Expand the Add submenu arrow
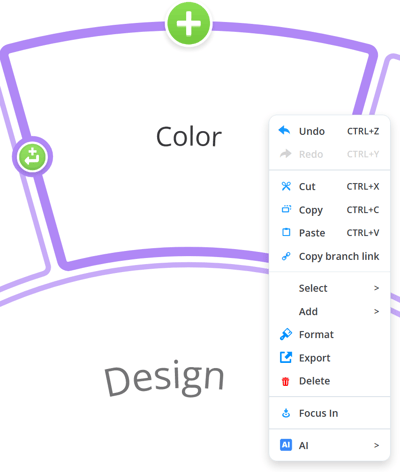400x472 pixels. (x=376, y=311)
